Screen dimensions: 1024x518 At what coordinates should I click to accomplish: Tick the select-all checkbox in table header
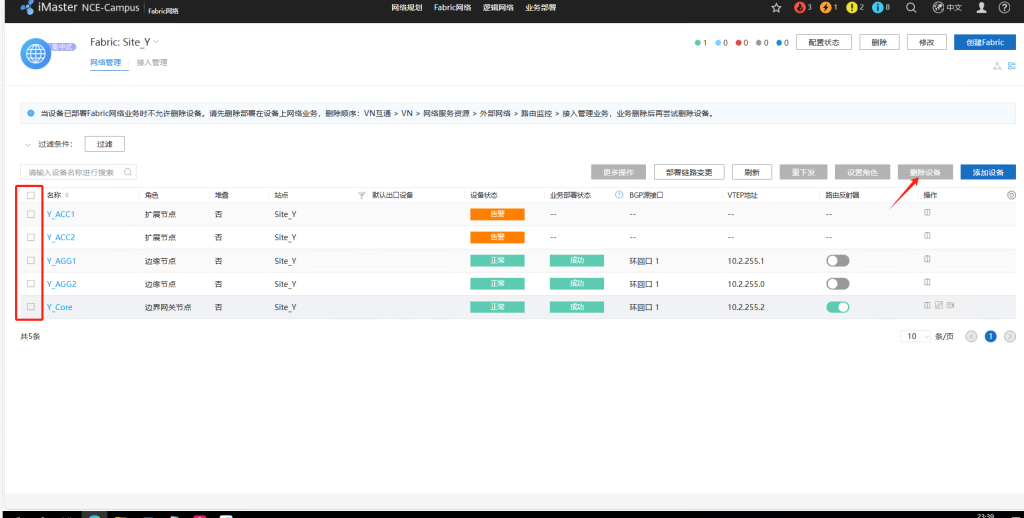(x=31, y=195)
